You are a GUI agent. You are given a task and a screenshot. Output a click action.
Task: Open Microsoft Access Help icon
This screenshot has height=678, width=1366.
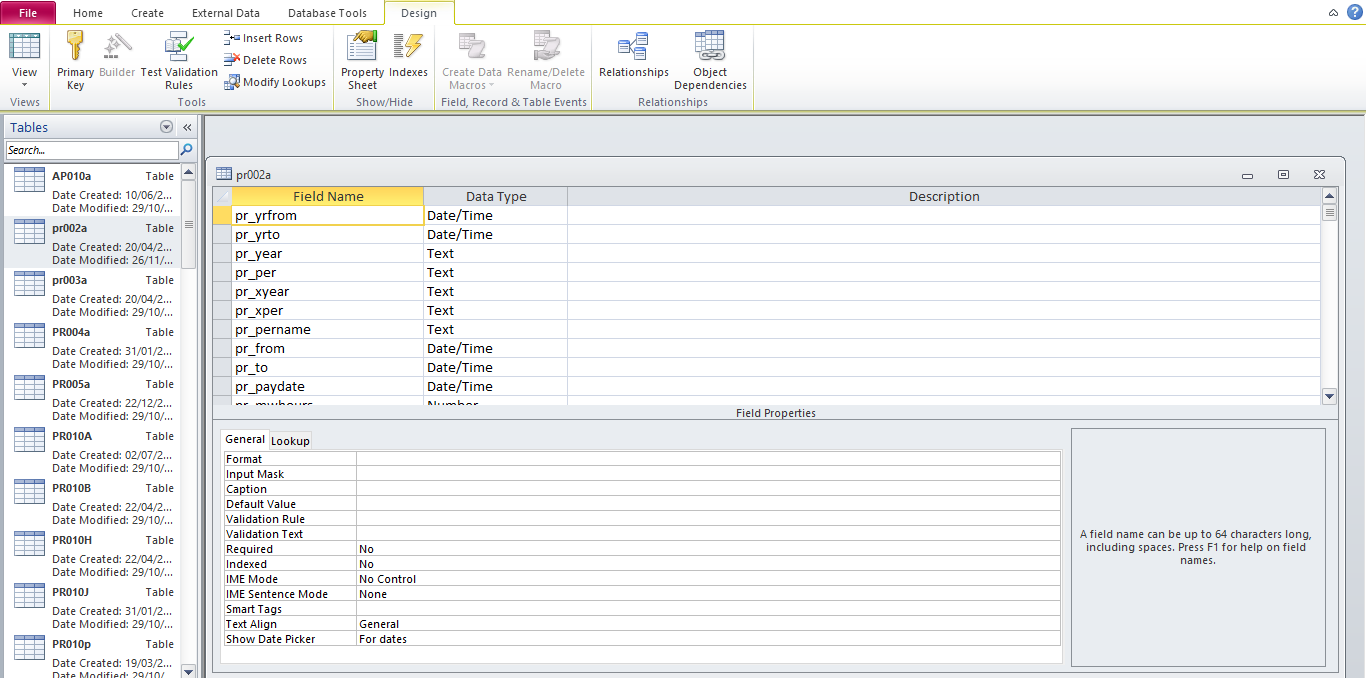click(x=1354, y=12)
